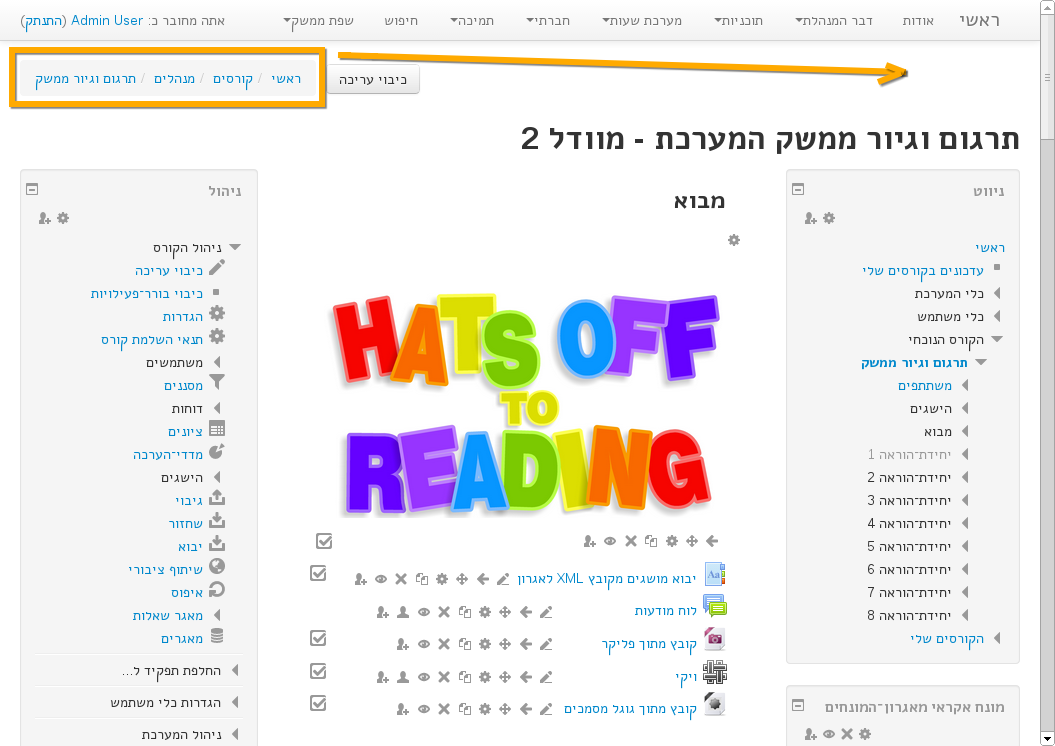The height and width of the screenshot is (746, 1055).
Task: Click the Flickr file icon
Action: pyautogui.click(x=715, y=639)
